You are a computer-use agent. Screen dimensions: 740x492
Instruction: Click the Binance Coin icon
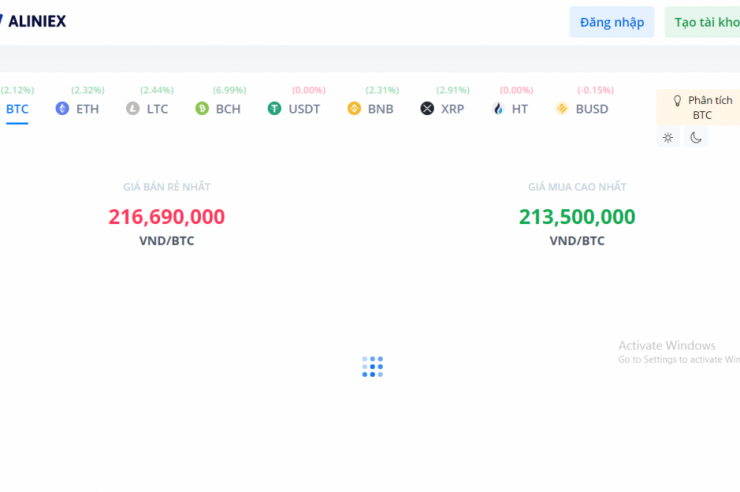354,109
